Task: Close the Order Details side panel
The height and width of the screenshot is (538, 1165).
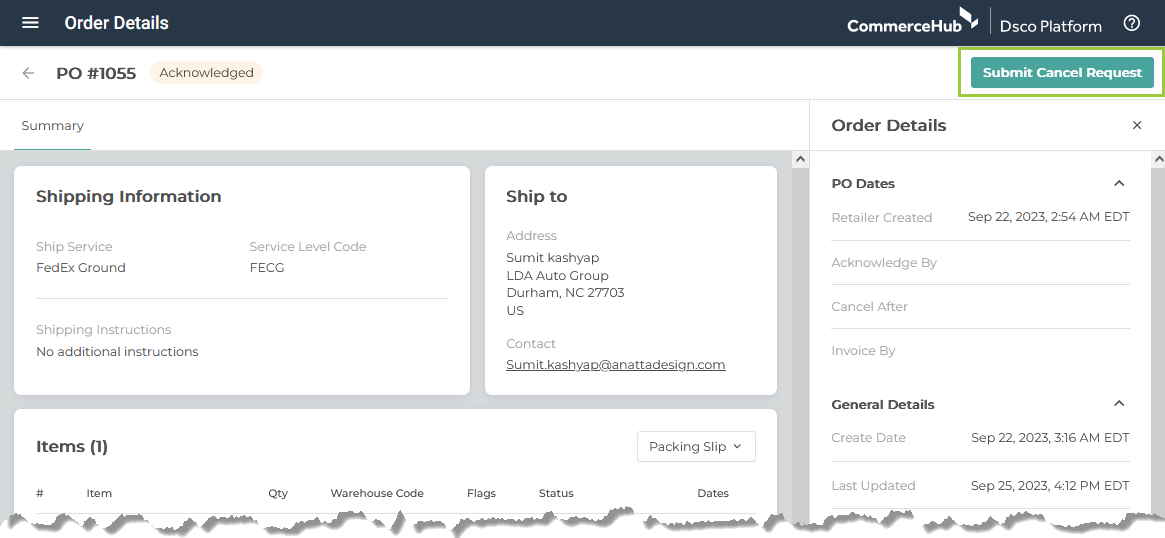Action: [1137, 126]
